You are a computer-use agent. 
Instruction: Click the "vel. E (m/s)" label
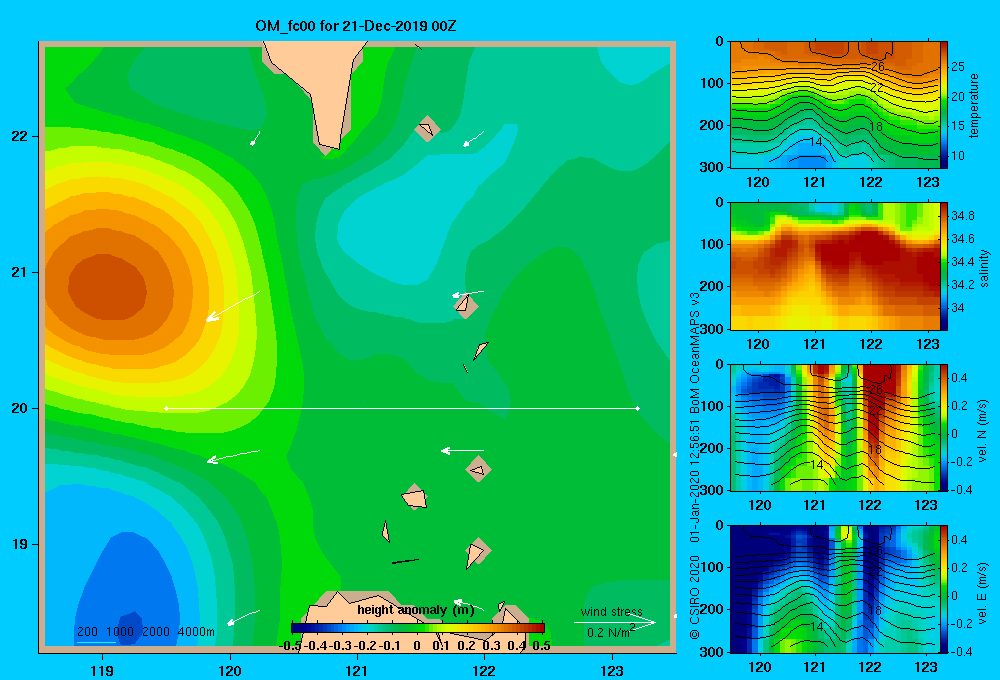tap(982, 593)
